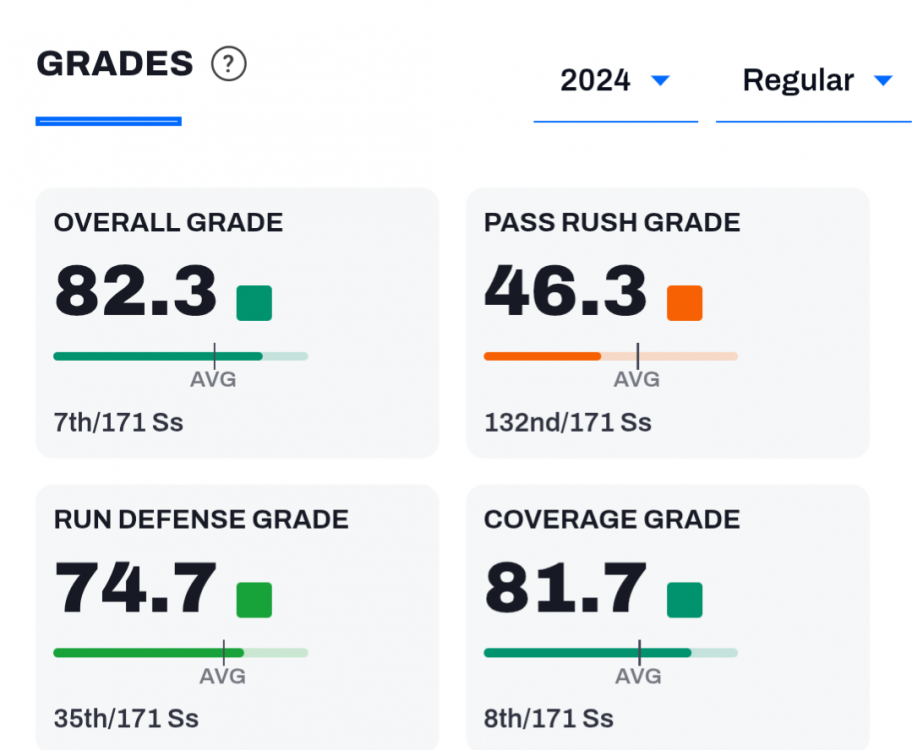Click the Coverage Grade progress bar
Screen dimensions: 912x750
(610, 653)
